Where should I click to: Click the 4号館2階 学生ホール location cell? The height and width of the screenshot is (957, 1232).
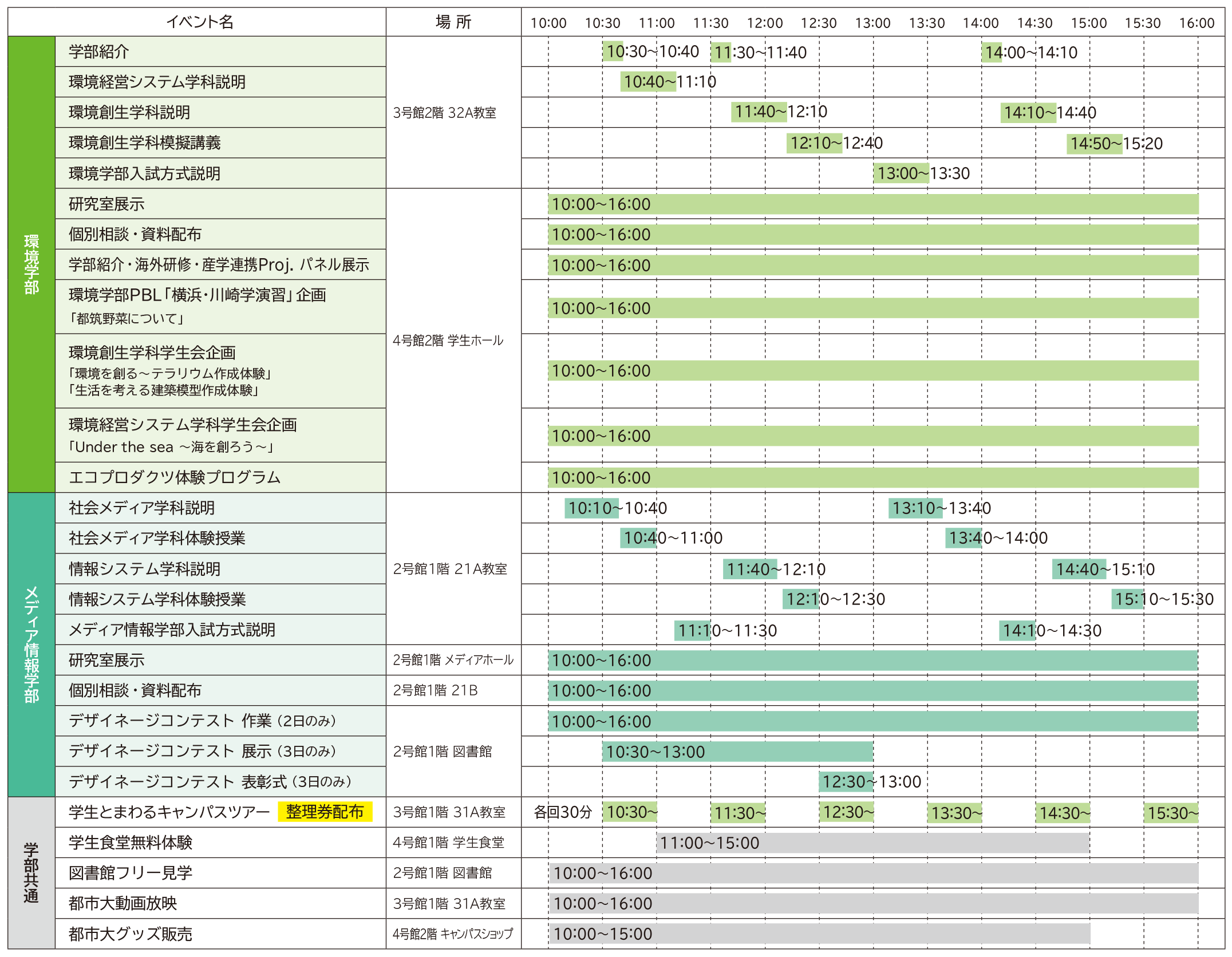pos(448,341)
